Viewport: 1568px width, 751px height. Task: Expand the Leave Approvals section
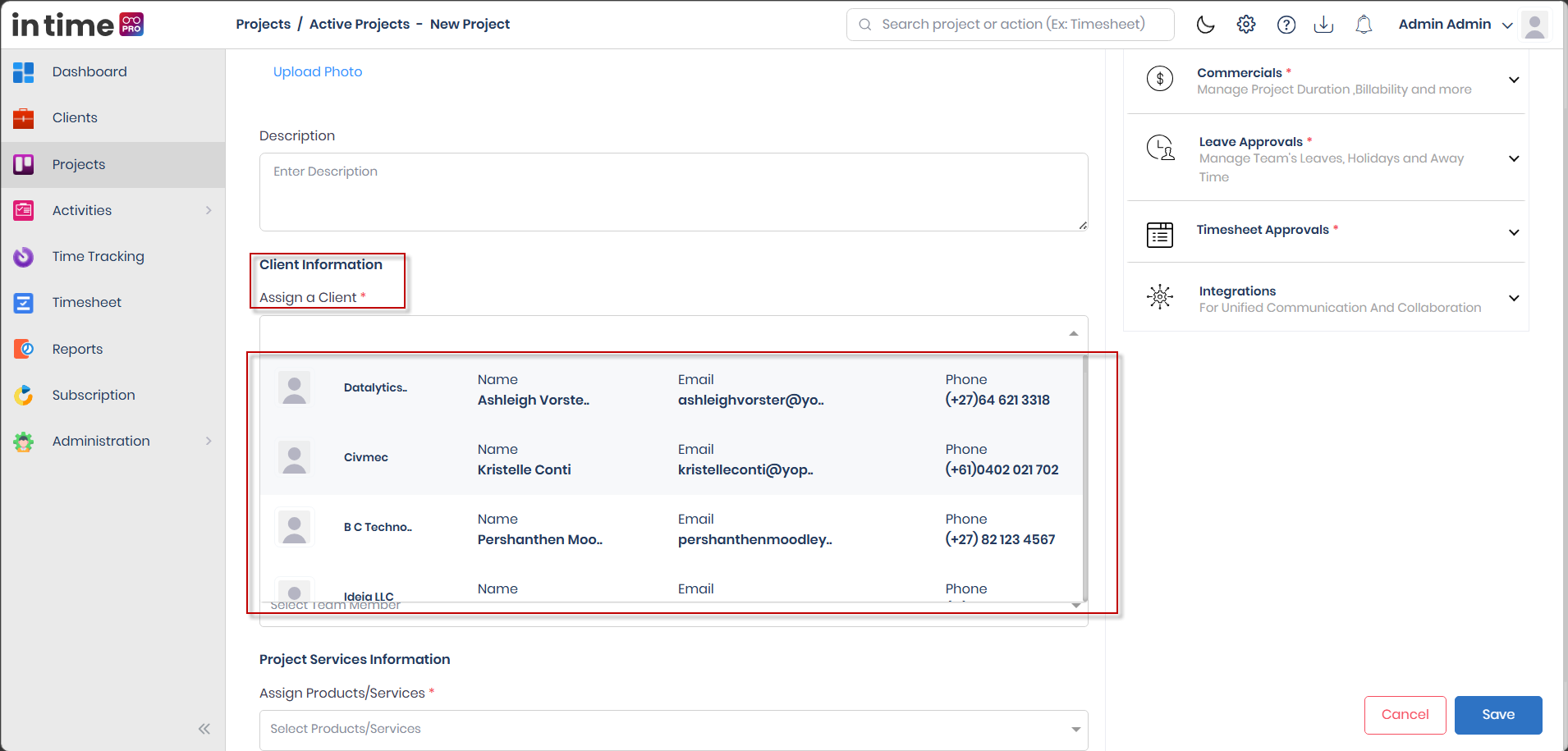[1514, 158]
